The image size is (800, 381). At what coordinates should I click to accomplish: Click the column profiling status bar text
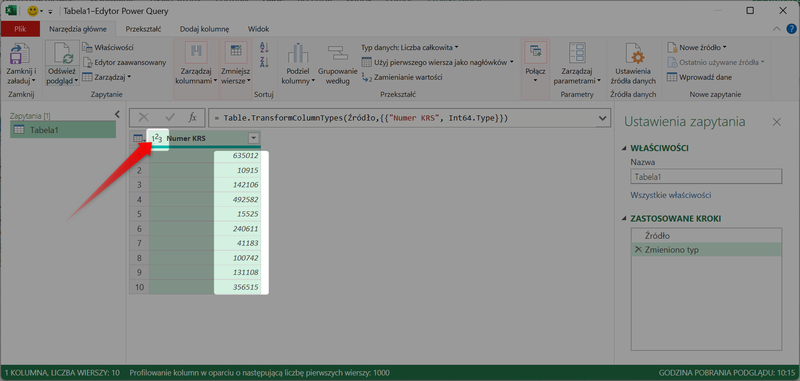click(x=260, y=373)
